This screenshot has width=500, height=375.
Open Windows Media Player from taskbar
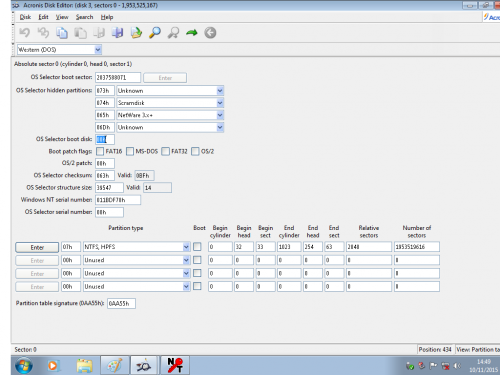(x=53, y=366)
